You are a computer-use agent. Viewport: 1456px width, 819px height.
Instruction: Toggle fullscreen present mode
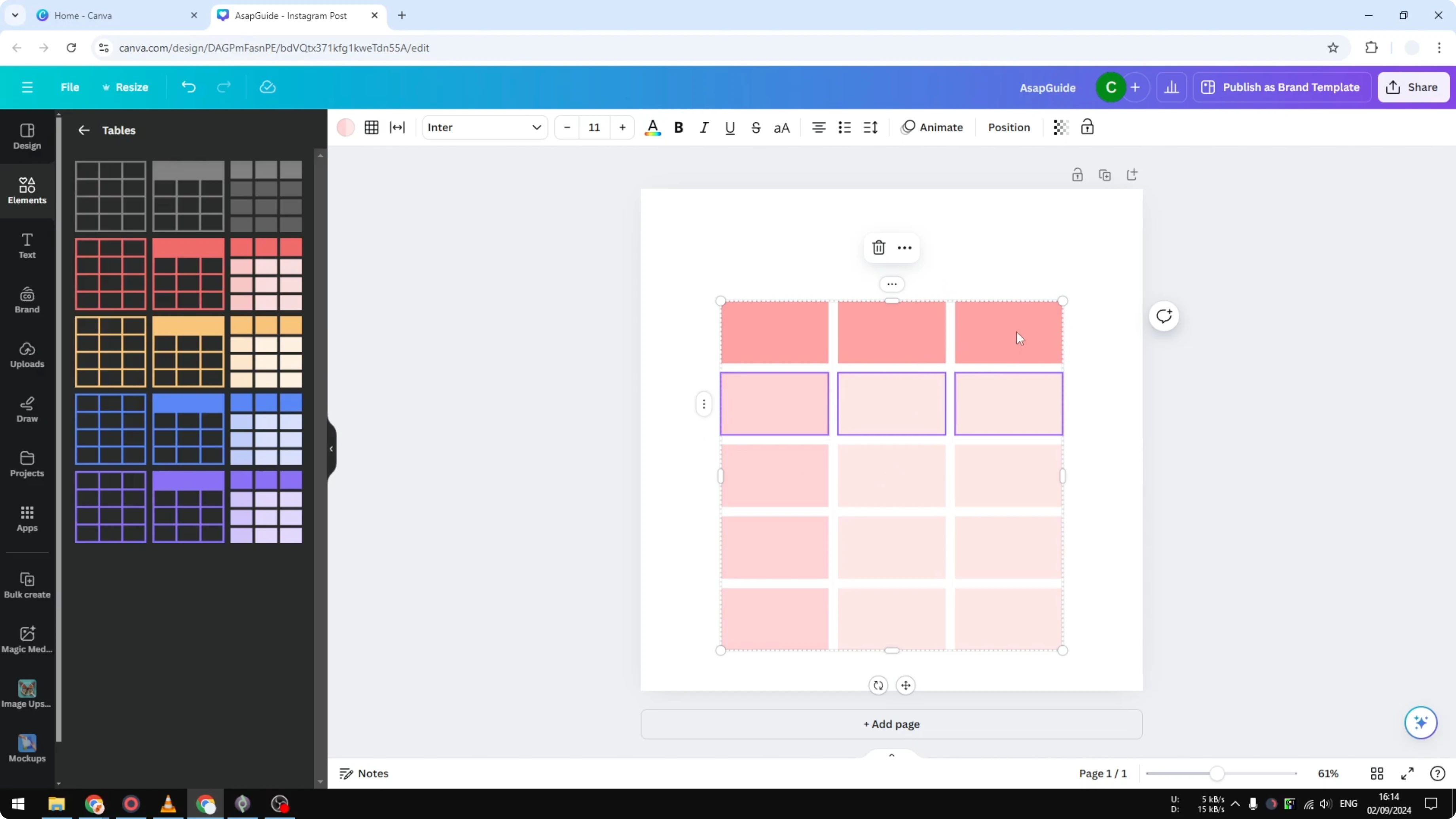[1407, 773]
